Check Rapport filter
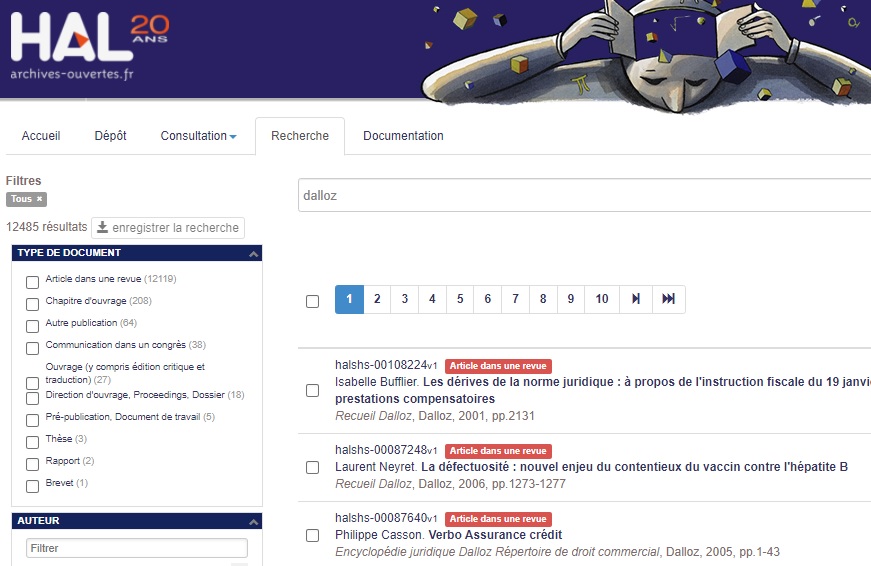The height and width of the screenshot is (566, 871). tap(32, 464)
